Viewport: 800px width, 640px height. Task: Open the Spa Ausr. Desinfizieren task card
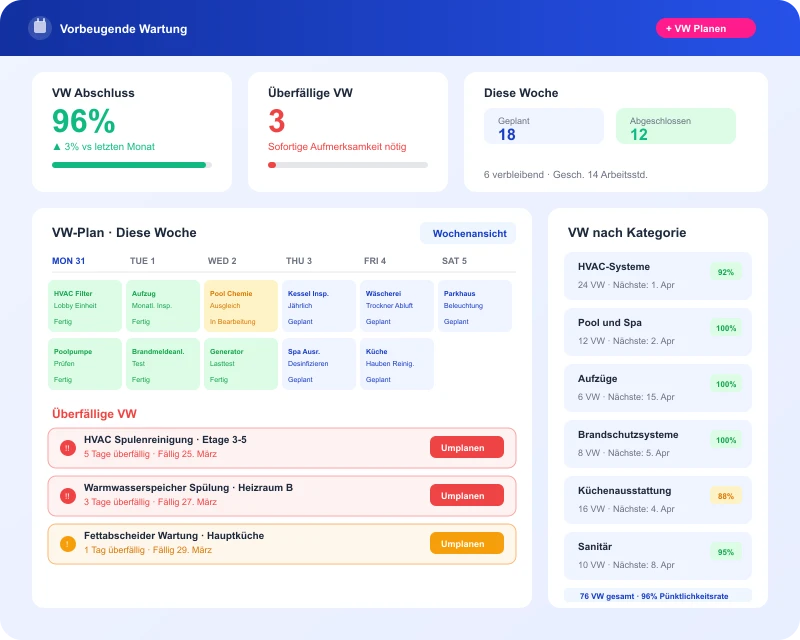tap(319, 364)
